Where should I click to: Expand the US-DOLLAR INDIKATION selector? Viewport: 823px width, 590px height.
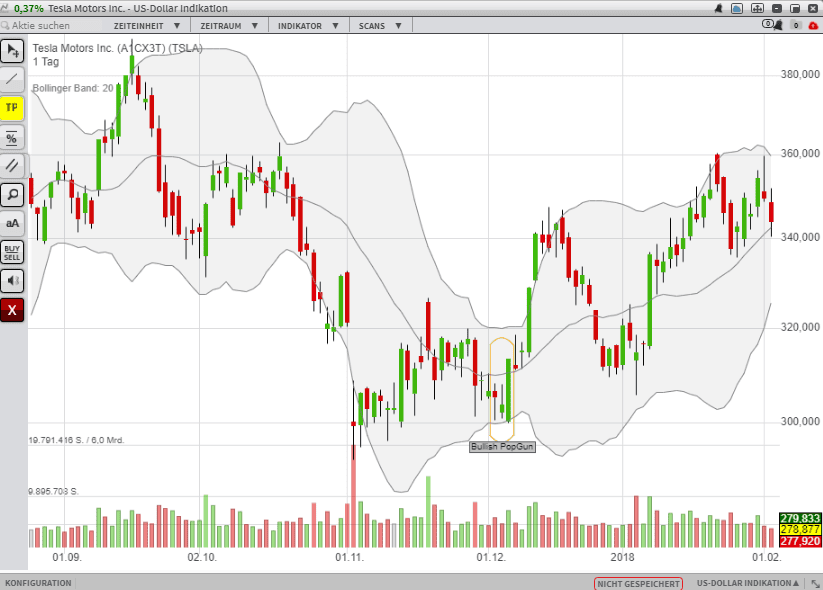[x=750, y=583]
